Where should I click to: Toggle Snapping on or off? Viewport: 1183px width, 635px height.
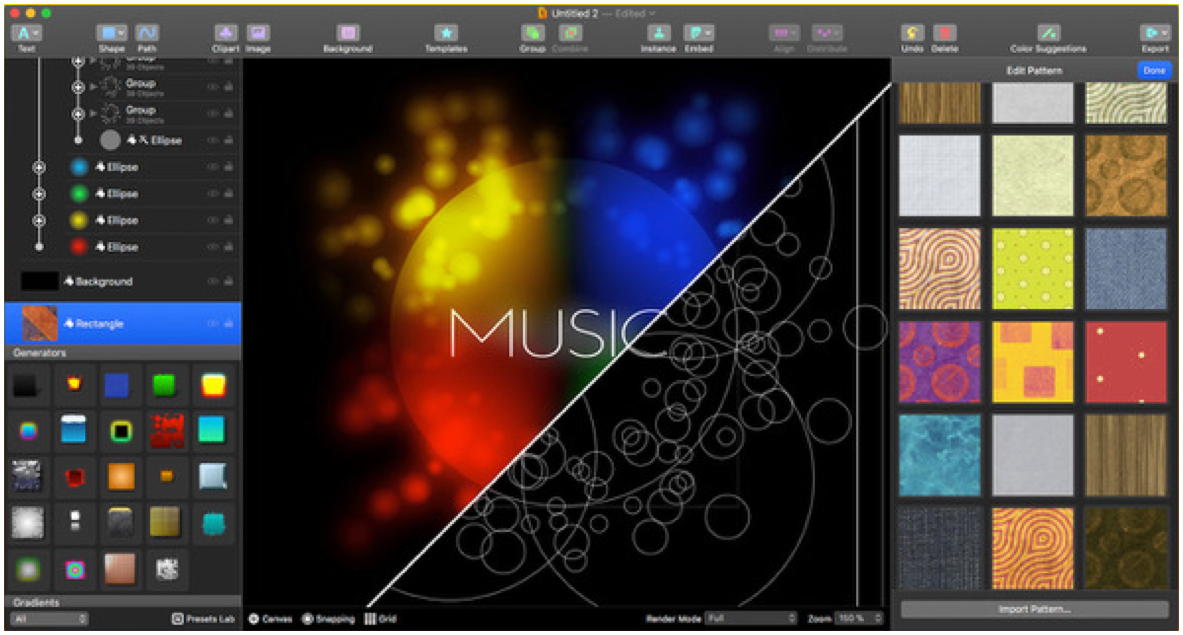[x=328, y=619]
